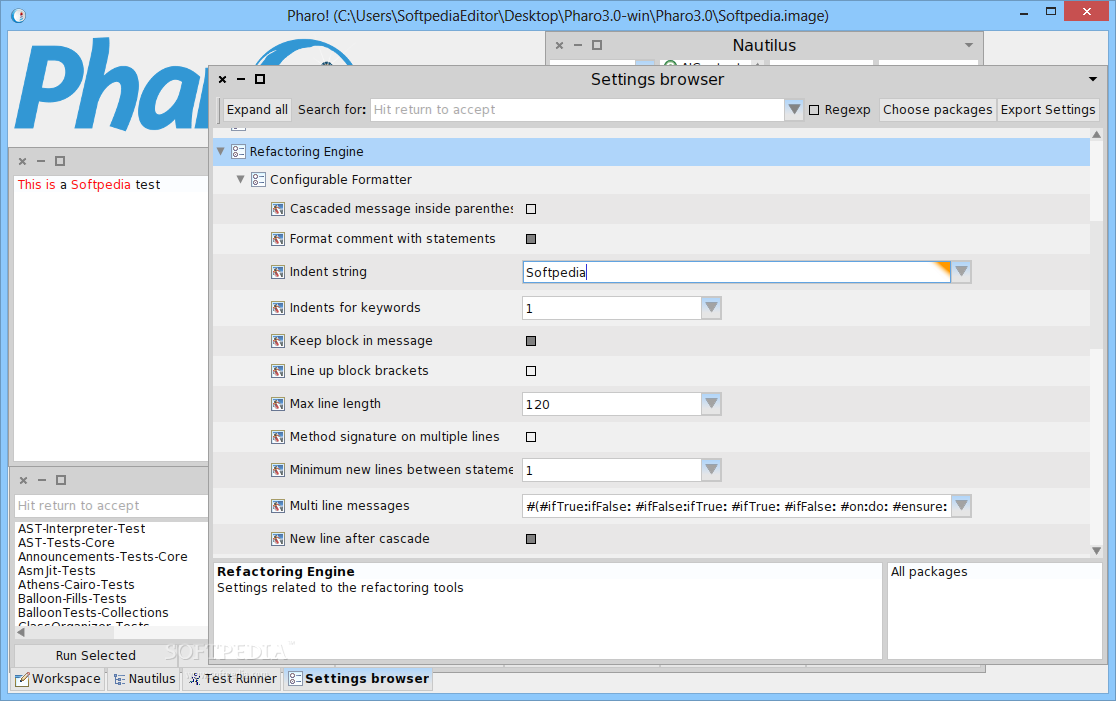Maximize the Nautilus window

tap(597, 45)
